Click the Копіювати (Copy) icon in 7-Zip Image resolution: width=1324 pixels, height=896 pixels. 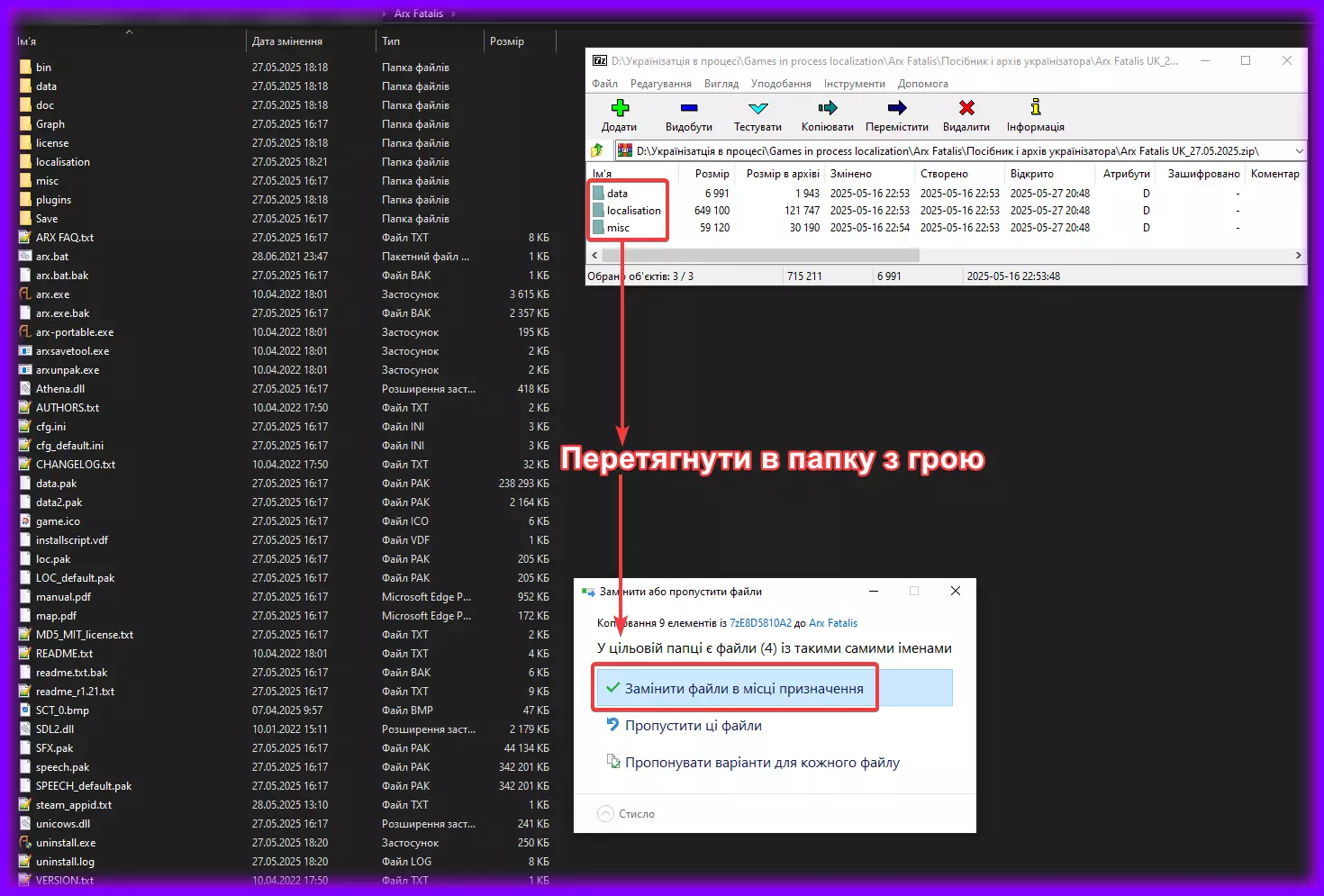point(828,108)
